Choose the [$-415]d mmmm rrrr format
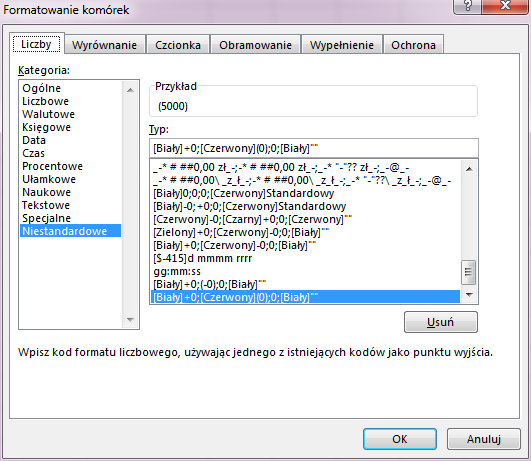 point(203,258)
